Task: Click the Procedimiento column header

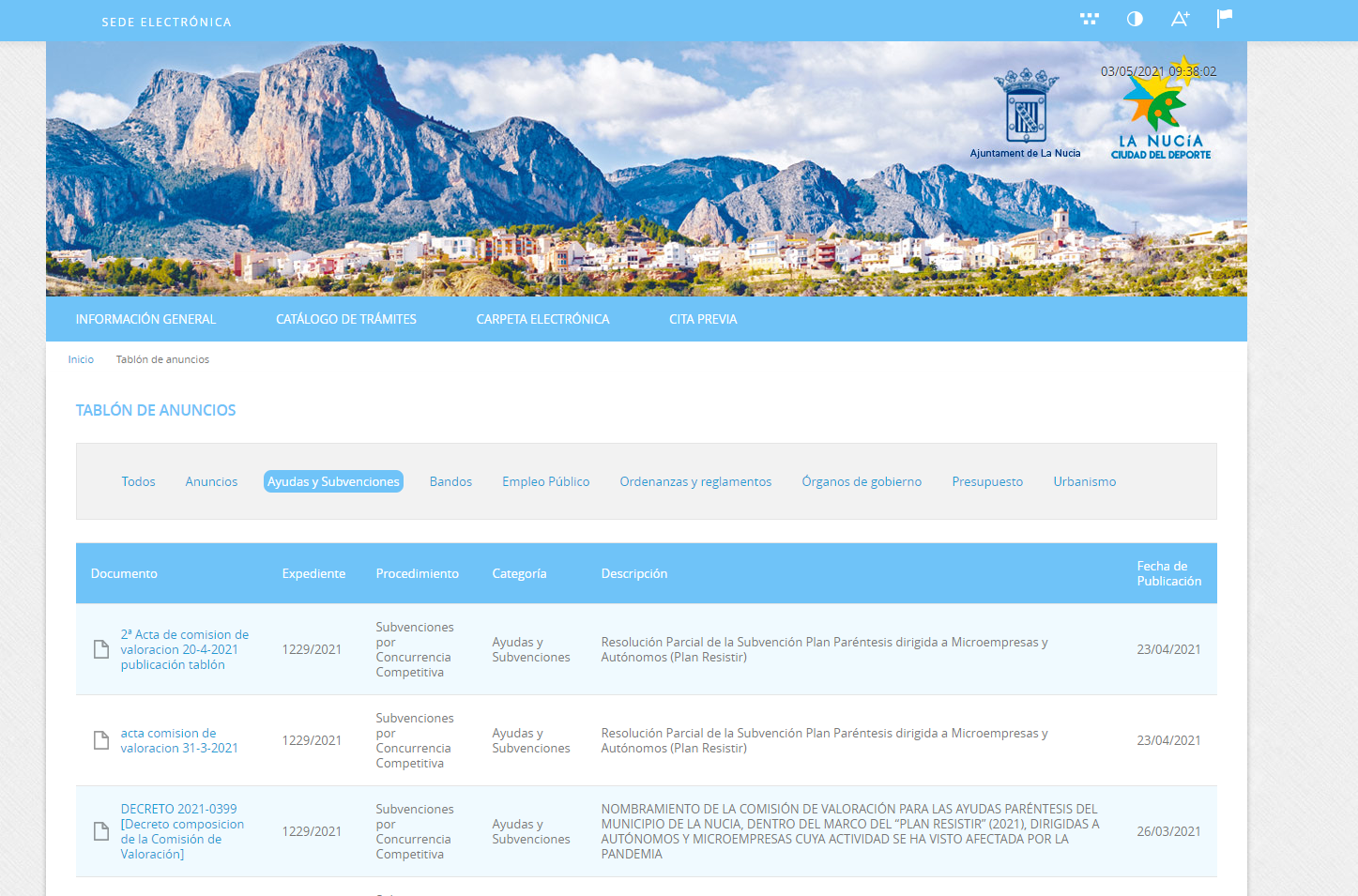Action: tap(417, 573)
